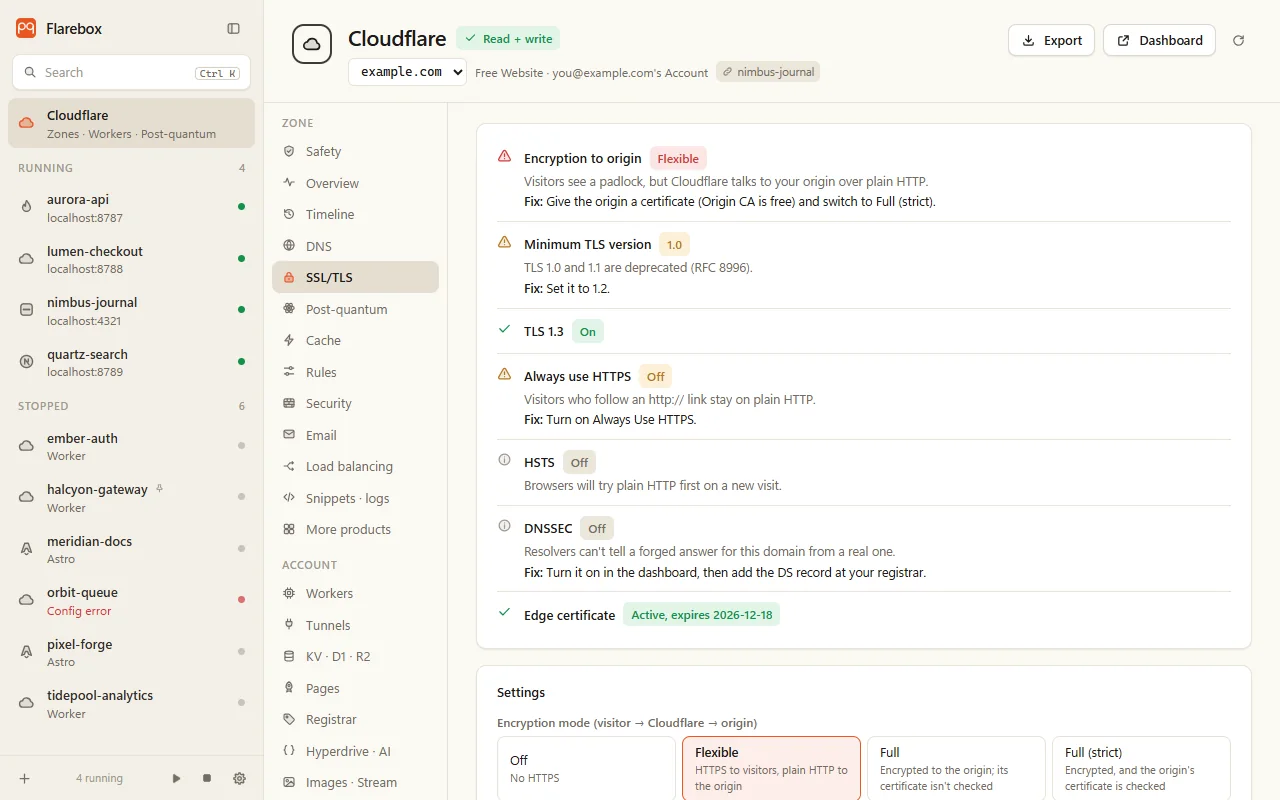Click the 'Active, expires 2026-12-18' badge
Image resolution: width=1280 pixels, height=800 pixels.
point(701,614)
